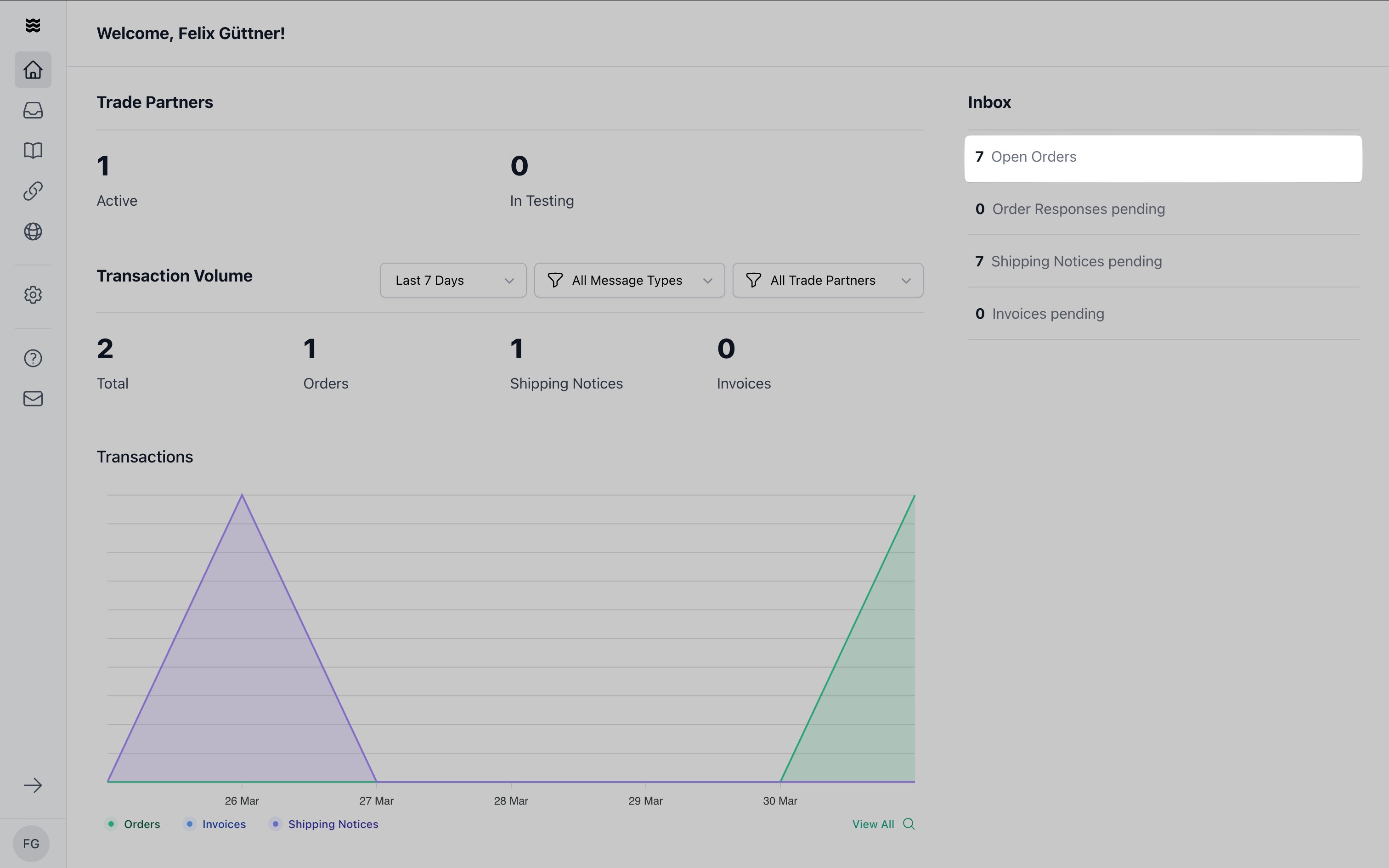Screen dimensions: 1389x868
Task: Open the settings gear icon
Action: click(33, 295)
